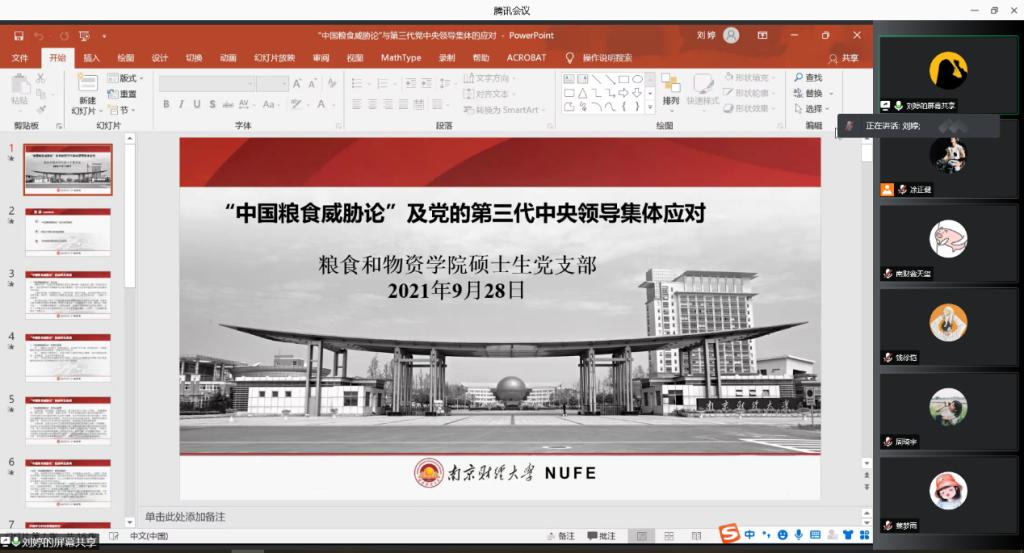Viewport: 1024px width, 553px height.
Task: Open the Layout (版式) dropdown
Action: pyautogui.click(x=127, y=78)
